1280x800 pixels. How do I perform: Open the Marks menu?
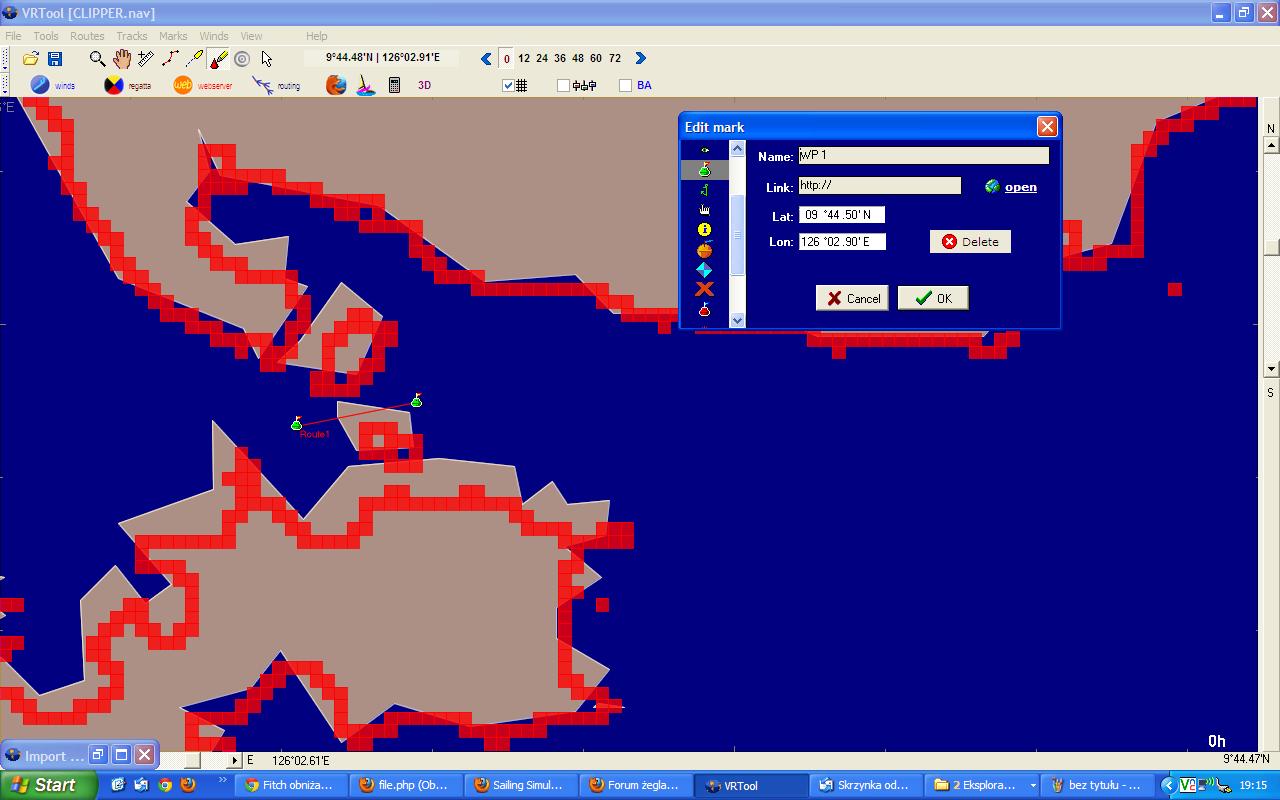click(173, 36)
